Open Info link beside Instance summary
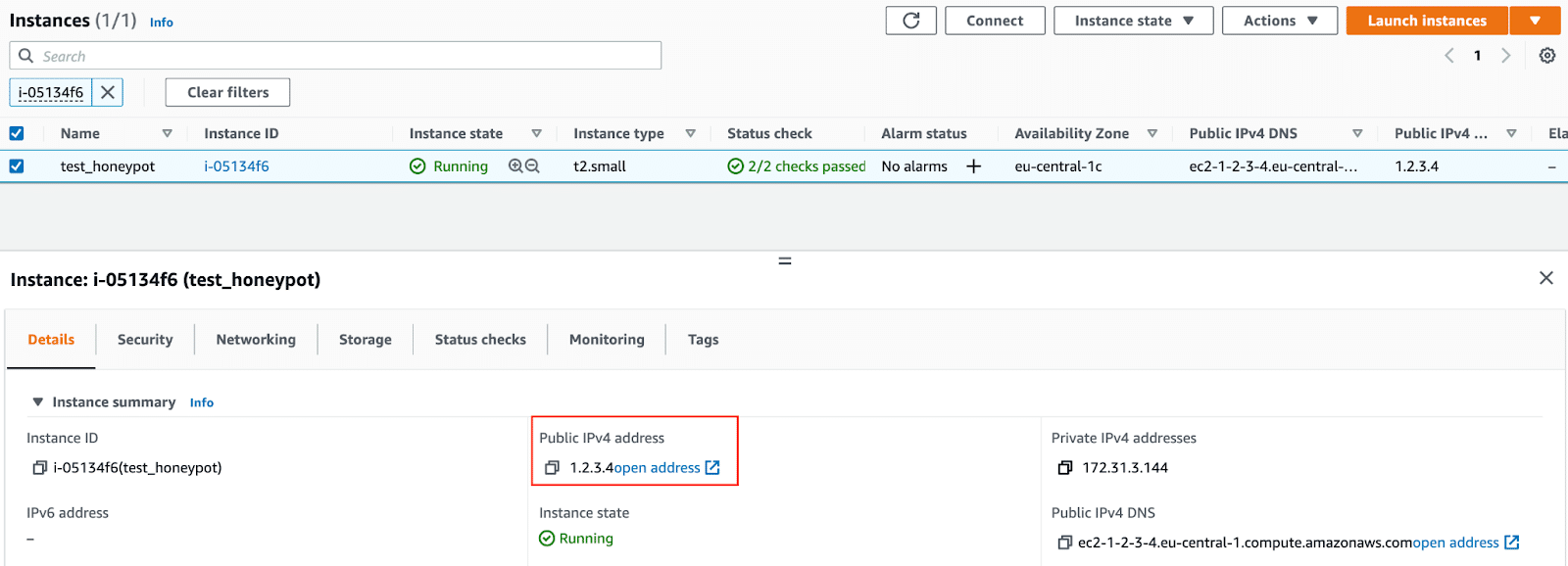The height and width of the screenshot is (566, 1568). click(x=202, y=402)
